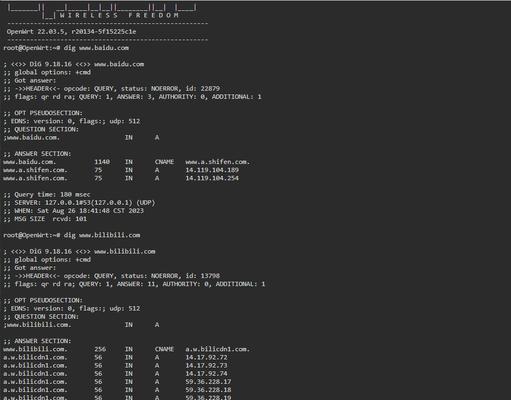Click the "dig www.baidu.com" command line
Viewport: 511px width, 400px height.
[x=66, y=48]
